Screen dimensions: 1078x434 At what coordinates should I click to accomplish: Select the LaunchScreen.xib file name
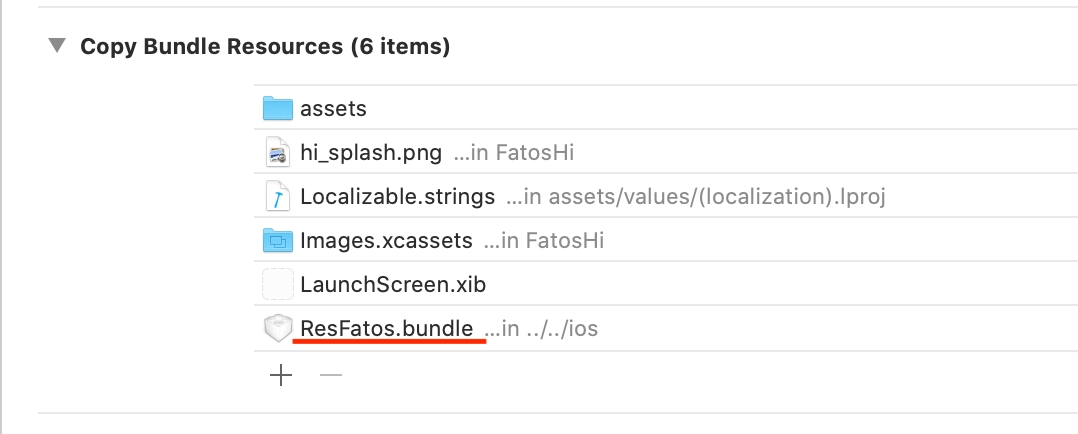point(393,285)
